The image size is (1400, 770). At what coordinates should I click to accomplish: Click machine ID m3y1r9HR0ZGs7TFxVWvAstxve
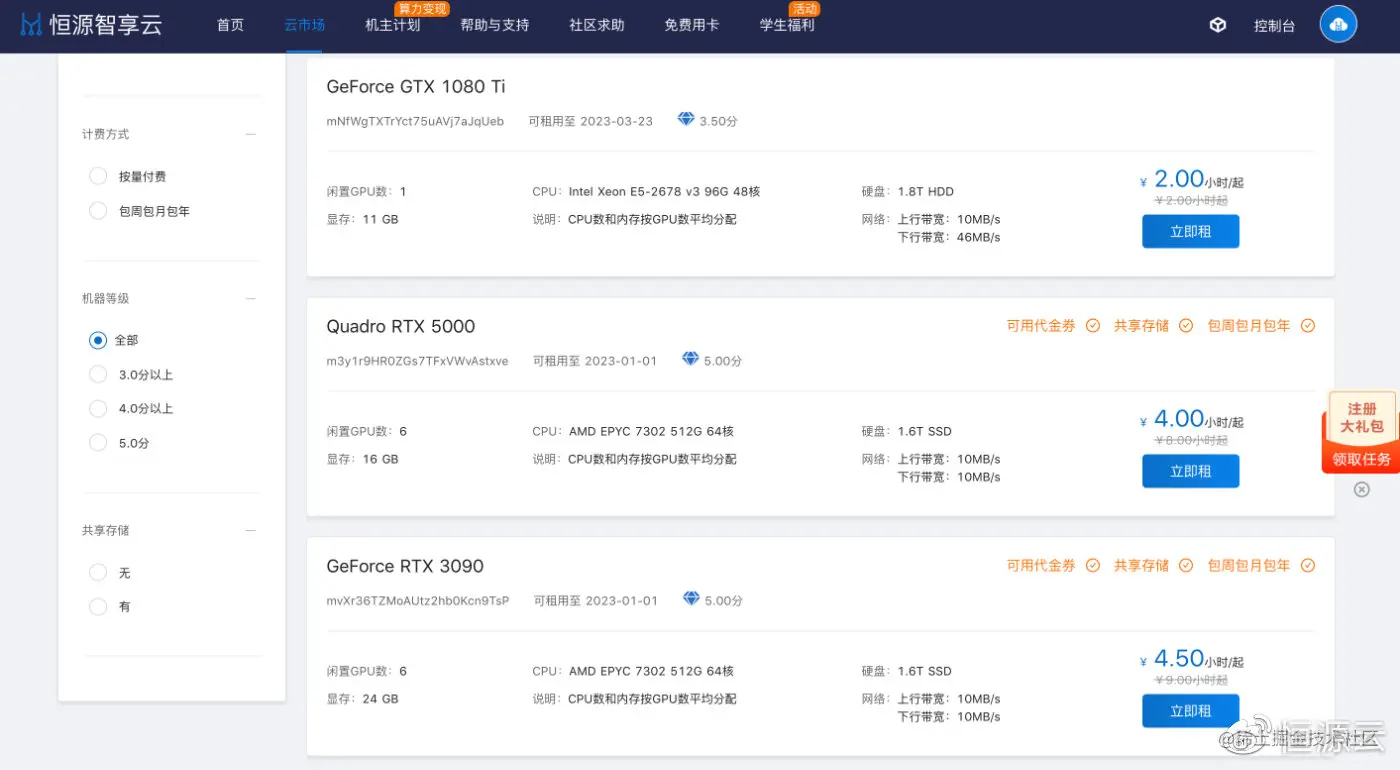pos(417,361)
